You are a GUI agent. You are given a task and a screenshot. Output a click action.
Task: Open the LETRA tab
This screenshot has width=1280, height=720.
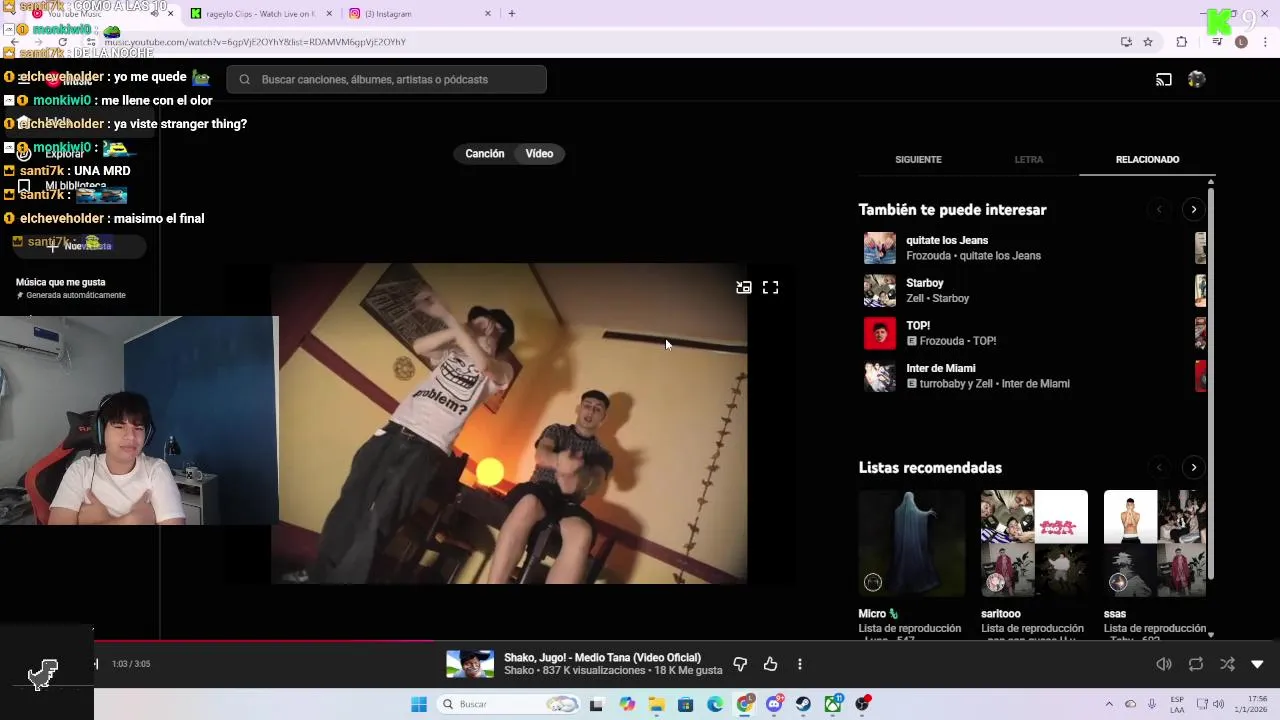[x=1028, y=159]
